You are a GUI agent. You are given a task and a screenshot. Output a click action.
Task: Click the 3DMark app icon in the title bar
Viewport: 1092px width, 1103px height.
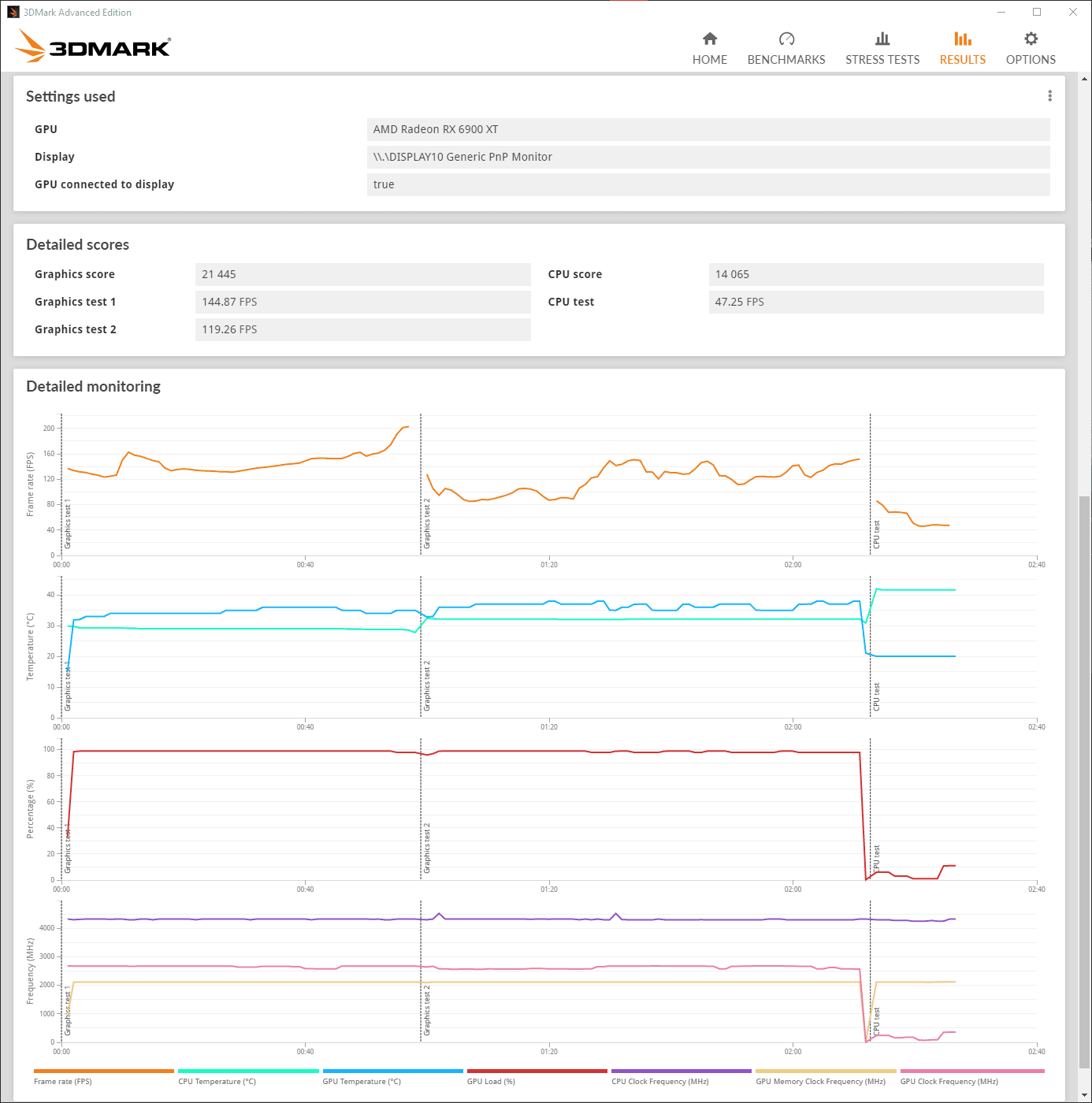13,12
